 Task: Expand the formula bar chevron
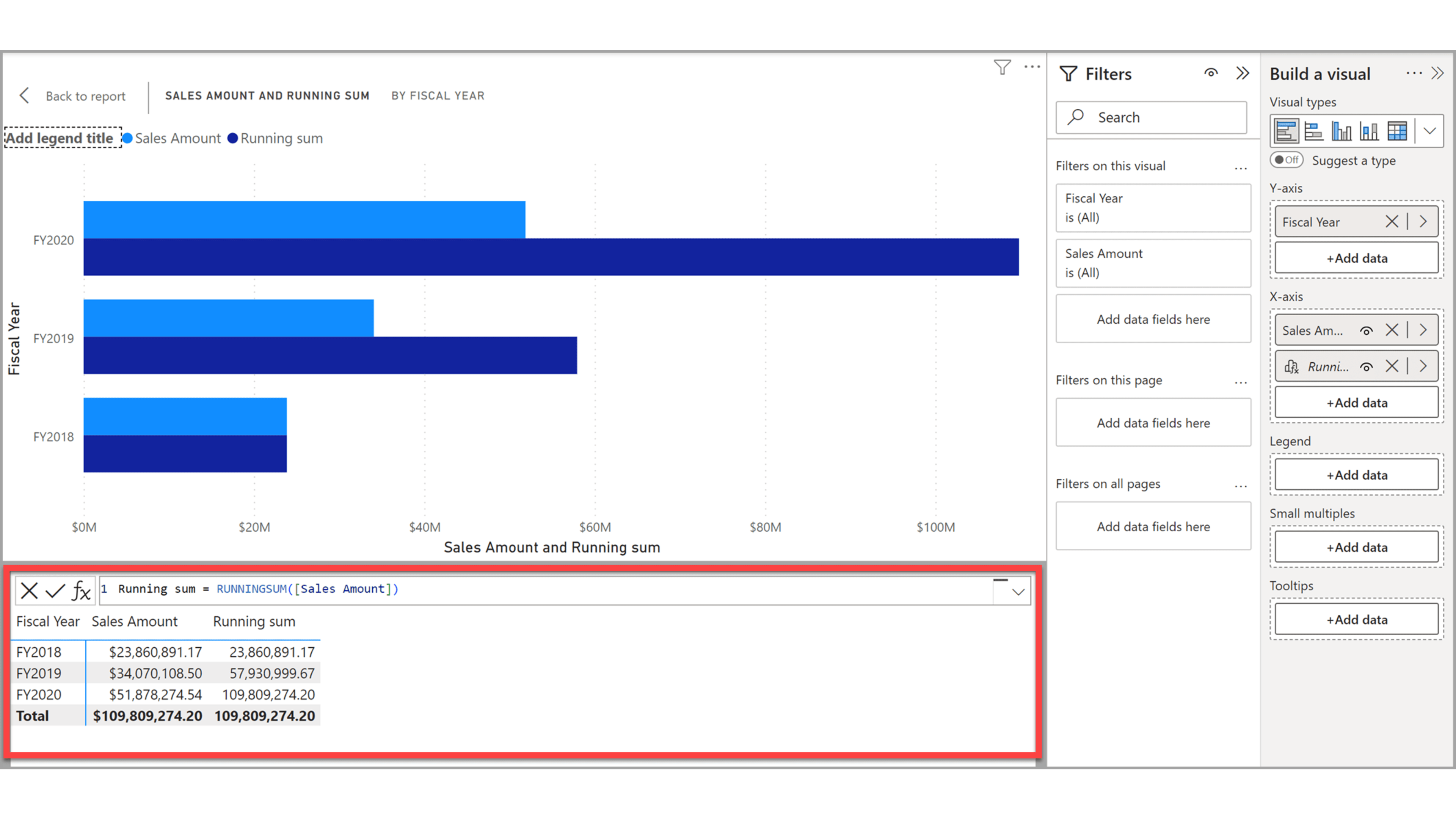[1018, 592]
